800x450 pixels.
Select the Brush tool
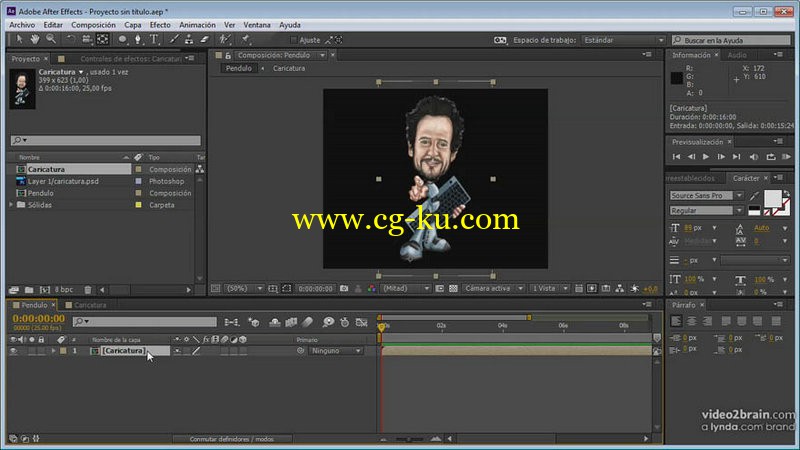coord(173,39)
